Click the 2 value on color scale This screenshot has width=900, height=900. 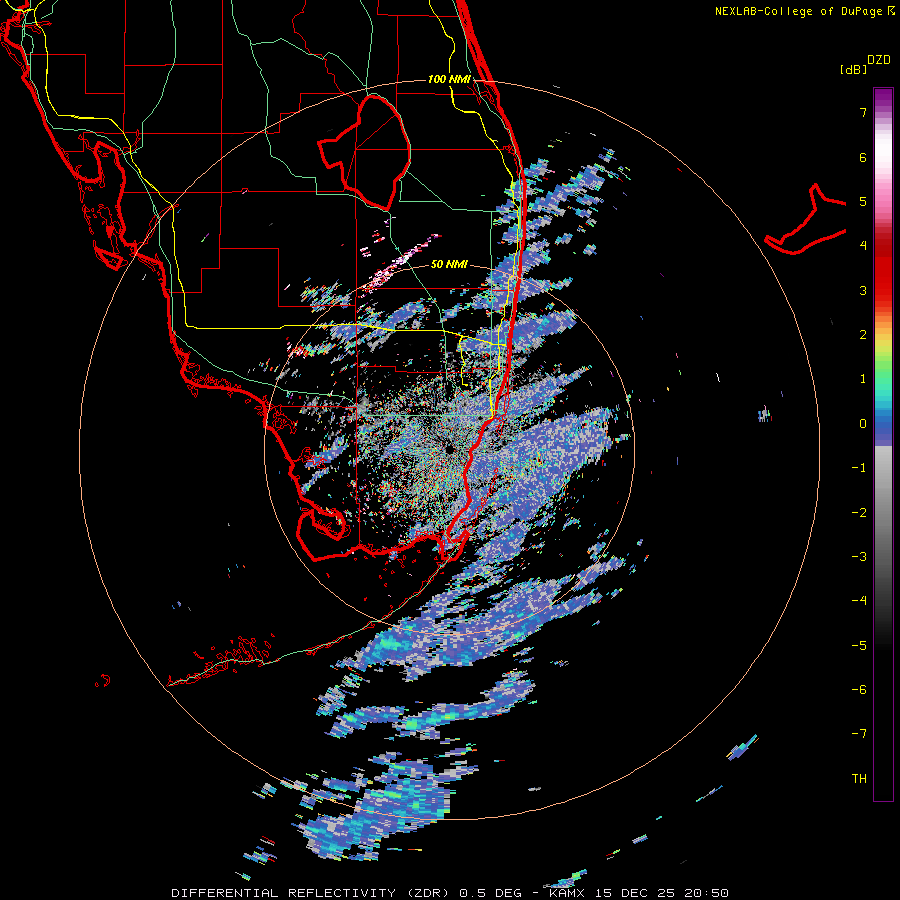click(863, 335)
